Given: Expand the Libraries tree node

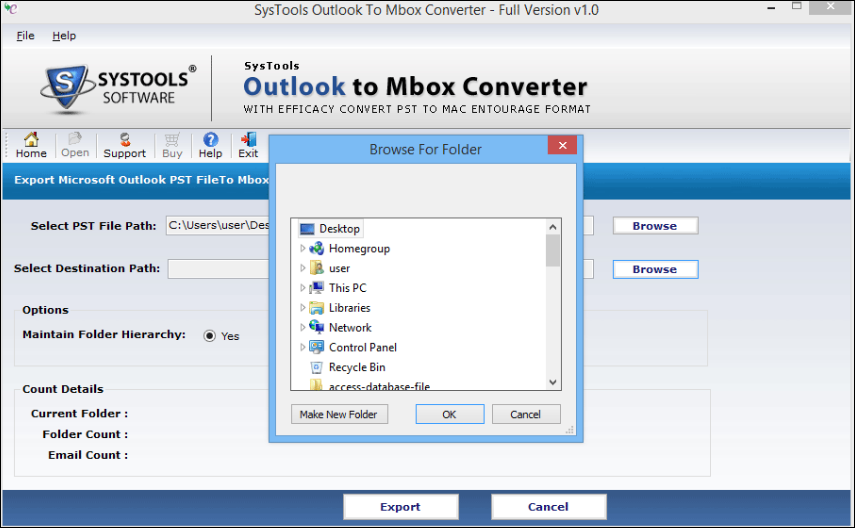Looking at the screenshot, I should click(x=303, y=308).
